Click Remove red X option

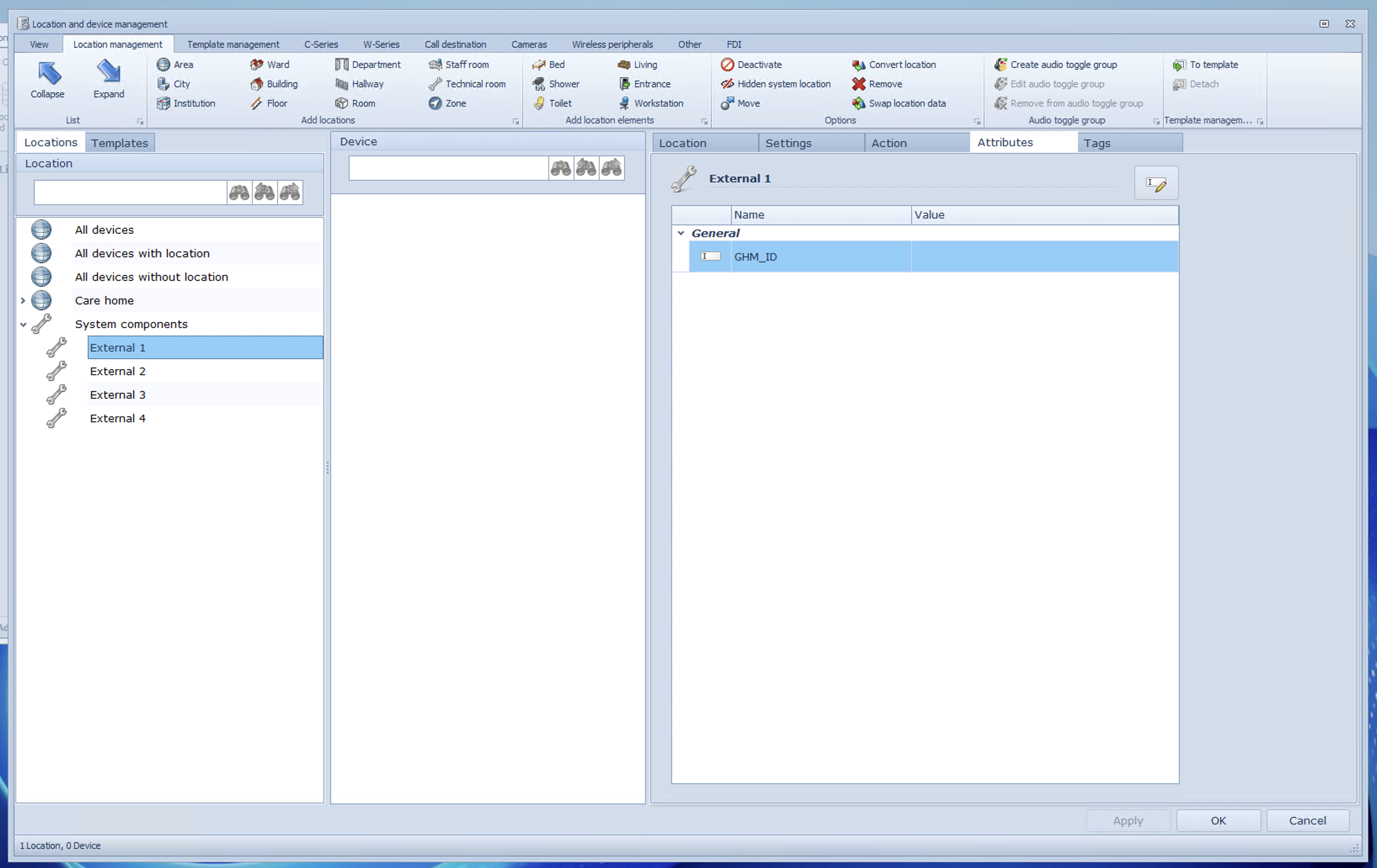click(x=858, y=84)
